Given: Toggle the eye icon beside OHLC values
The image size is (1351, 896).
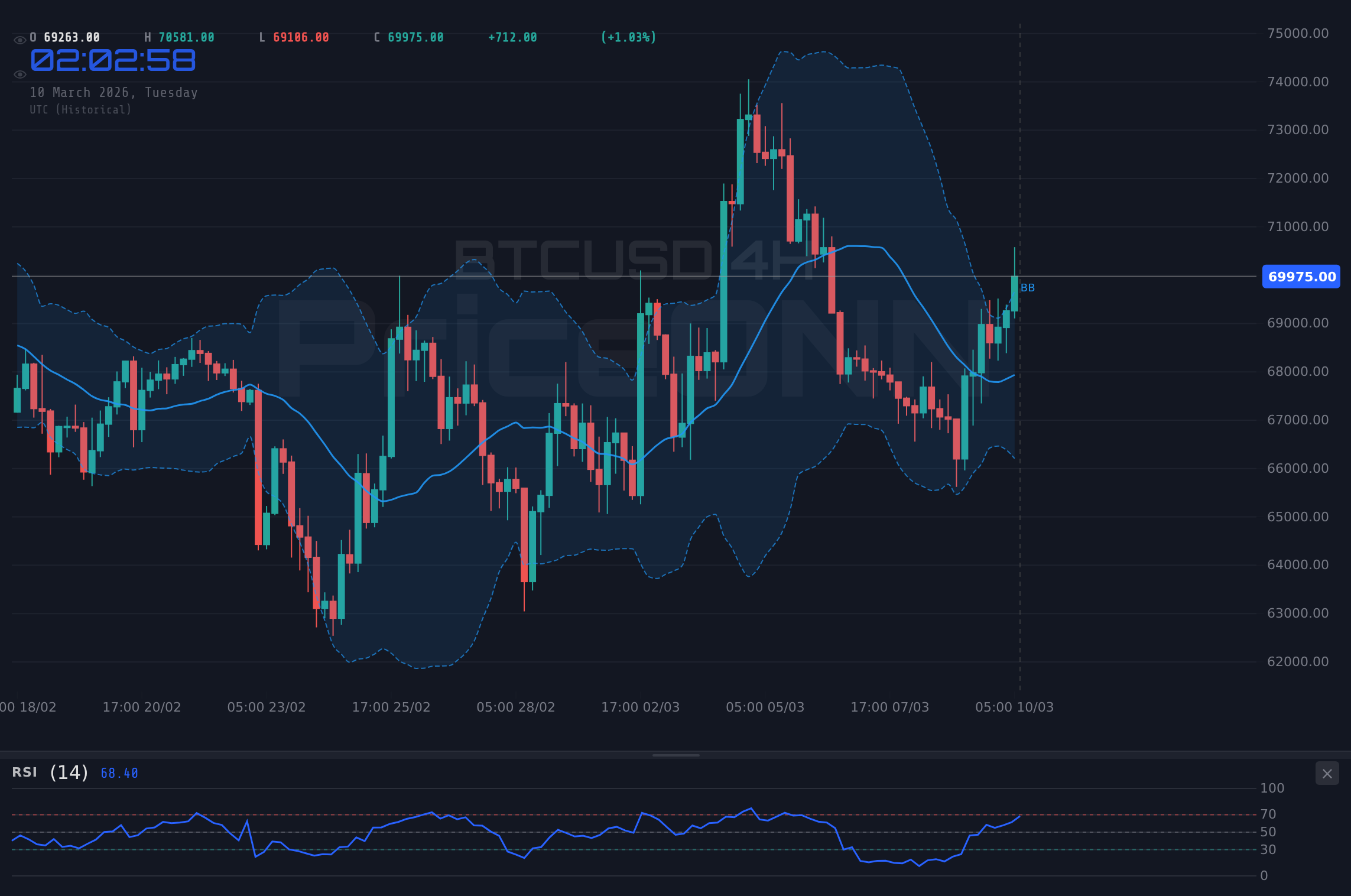Looking at the screenshot, I should coord(20,40).
